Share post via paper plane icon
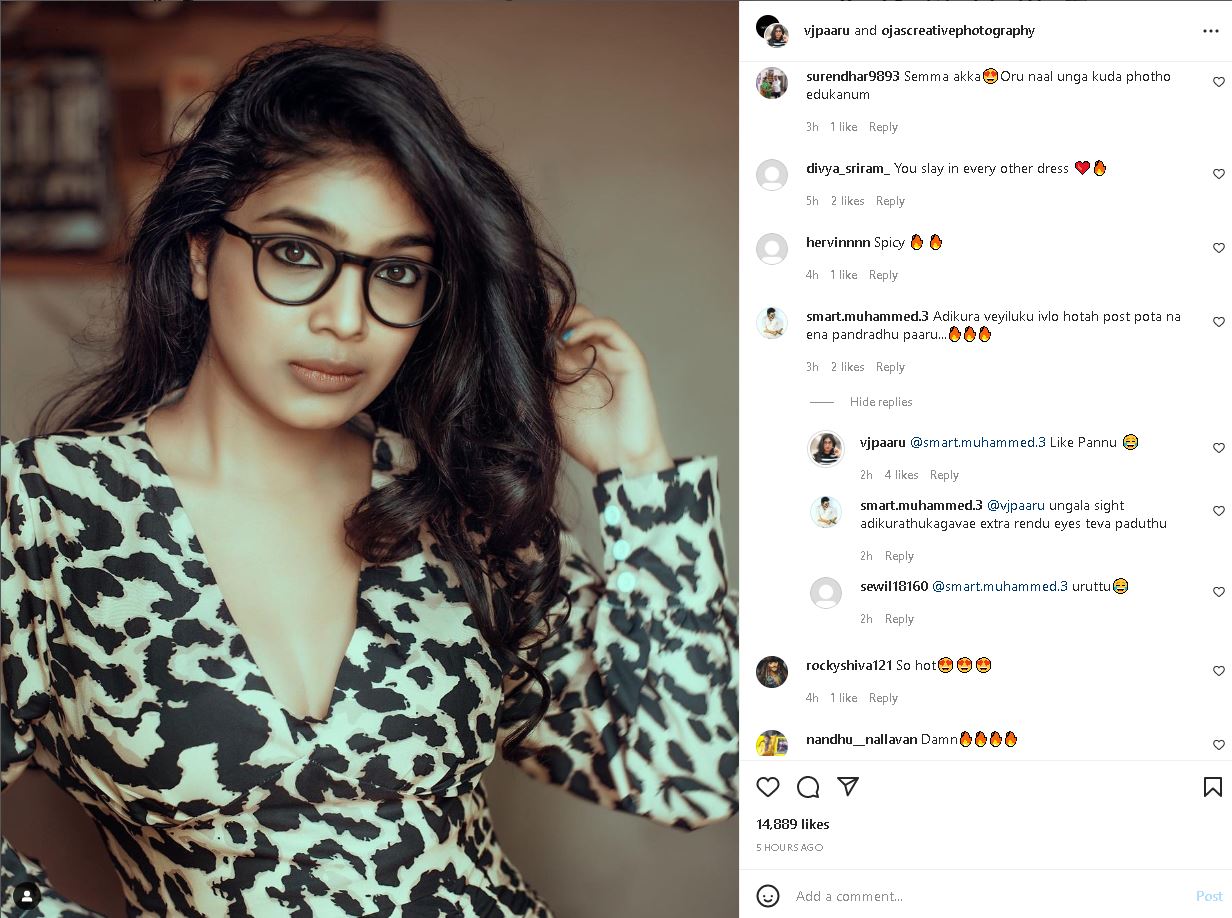The height and width of the screenshot is (918, 1232). coord(848,787)
